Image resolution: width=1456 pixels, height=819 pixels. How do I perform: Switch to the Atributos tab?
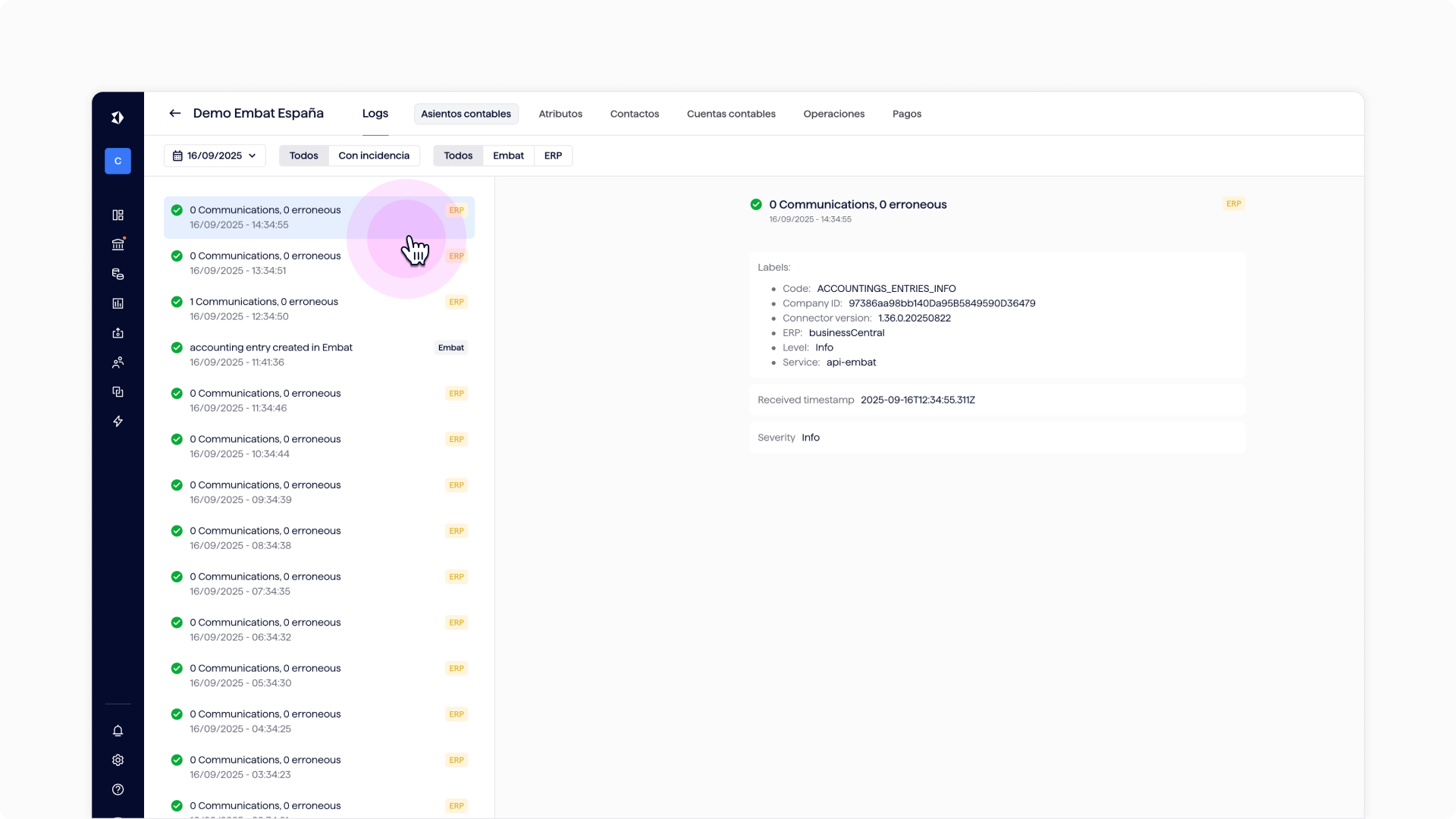[x=560, y=115]
